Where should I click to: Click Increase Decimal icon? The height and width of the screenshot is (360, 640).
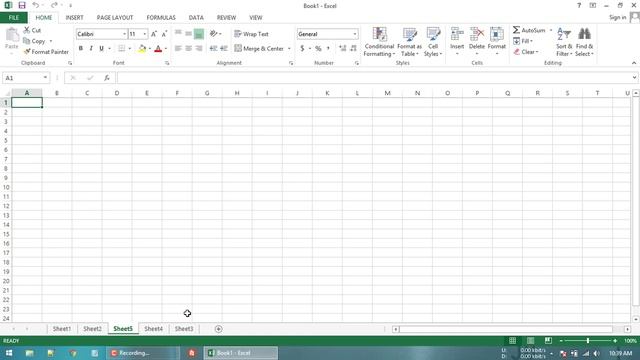342,49
